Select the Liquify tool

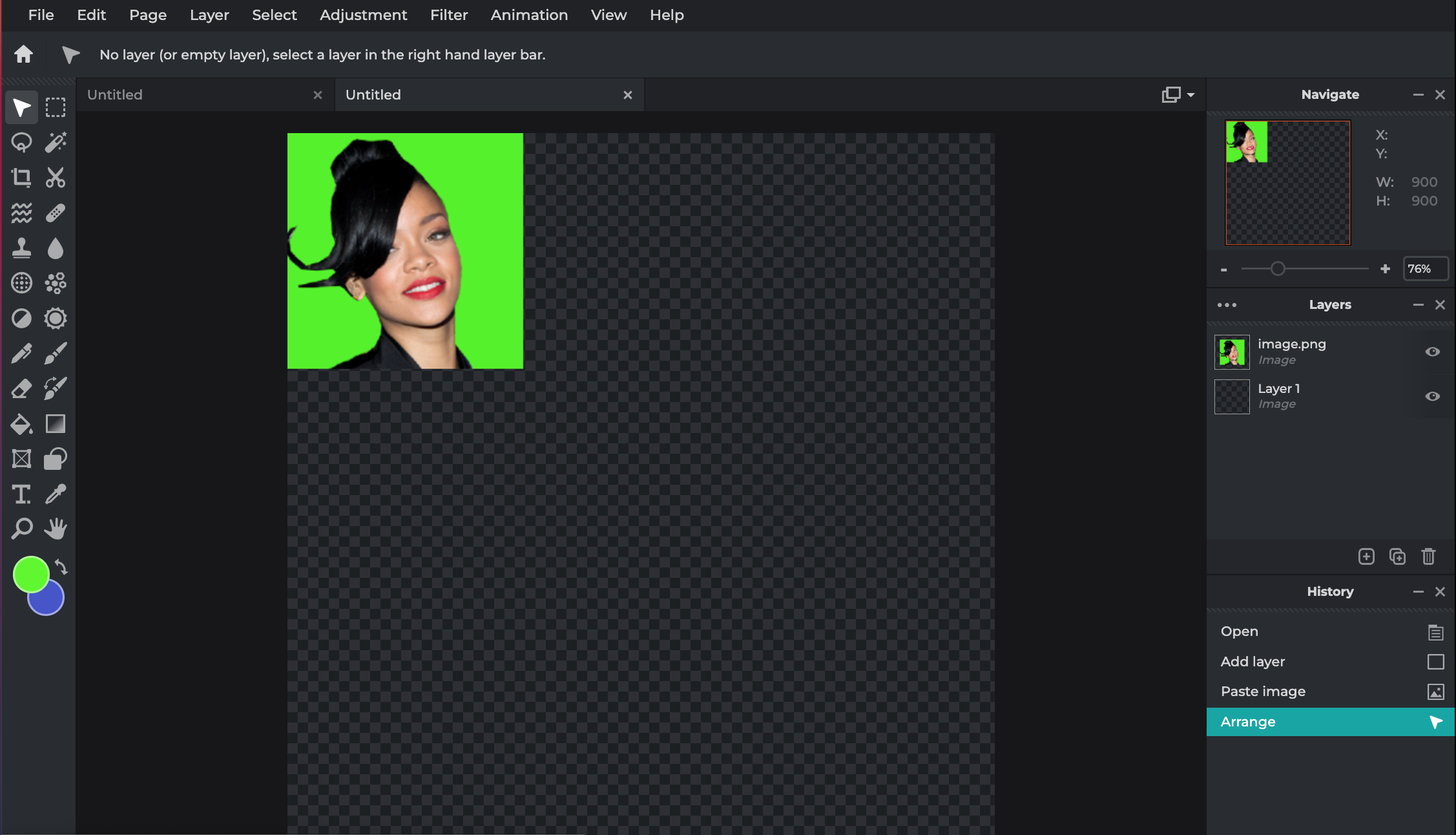point(21,213)
